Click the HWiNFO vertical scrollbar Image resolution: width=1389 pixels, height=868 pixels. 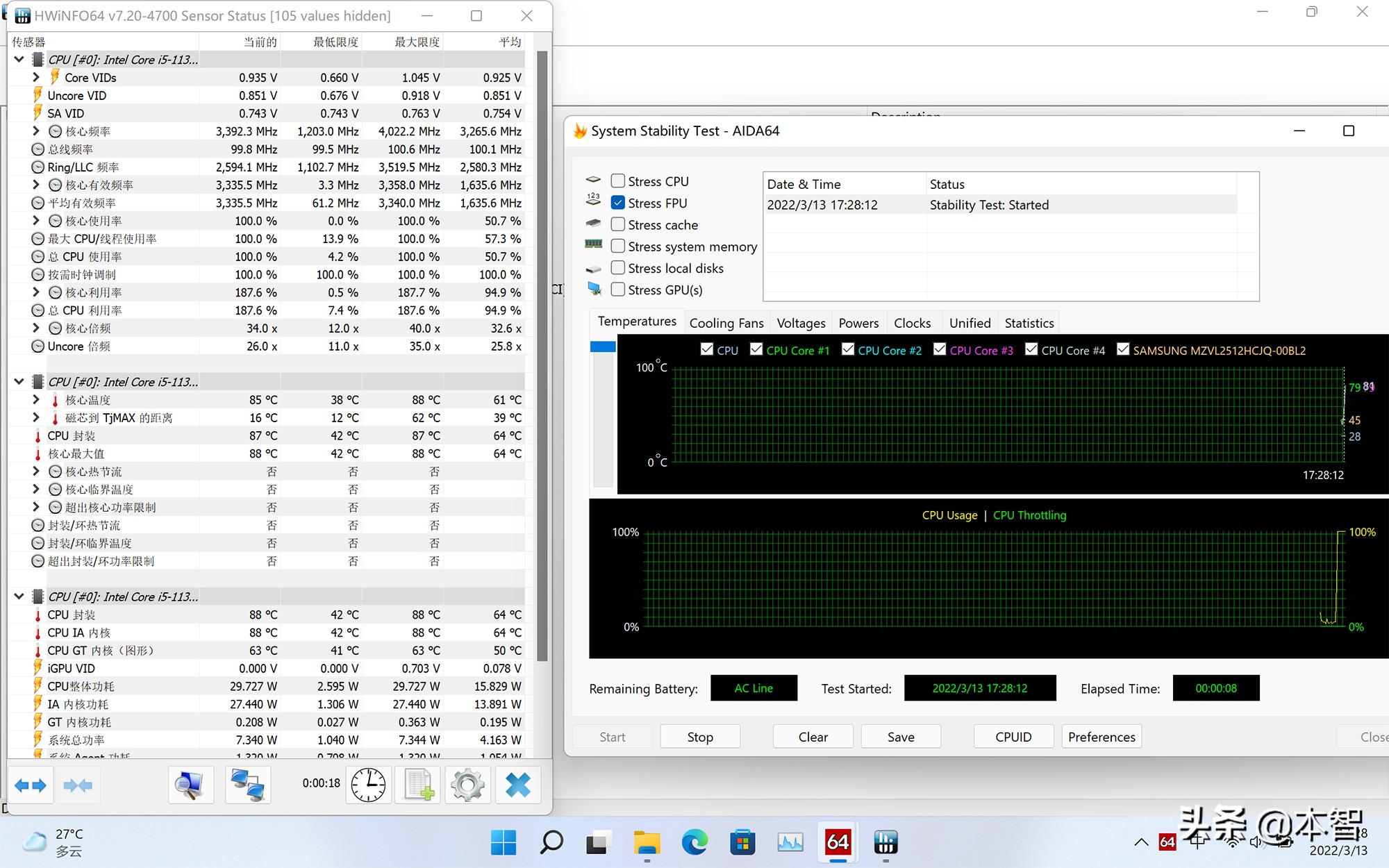coord(542,356)
